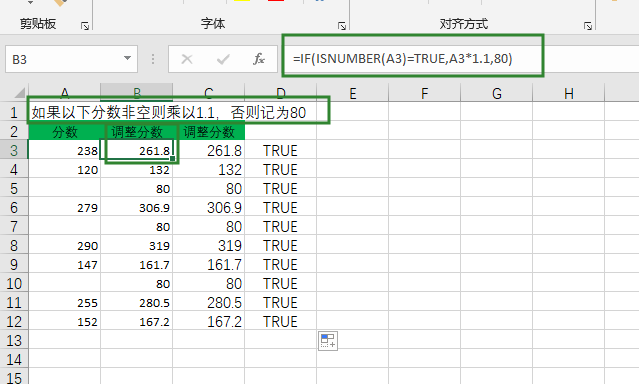Viewport: 639px width, 384px height.
Task: Select cell D12 showing TRUE
Action: click(280, 322)
